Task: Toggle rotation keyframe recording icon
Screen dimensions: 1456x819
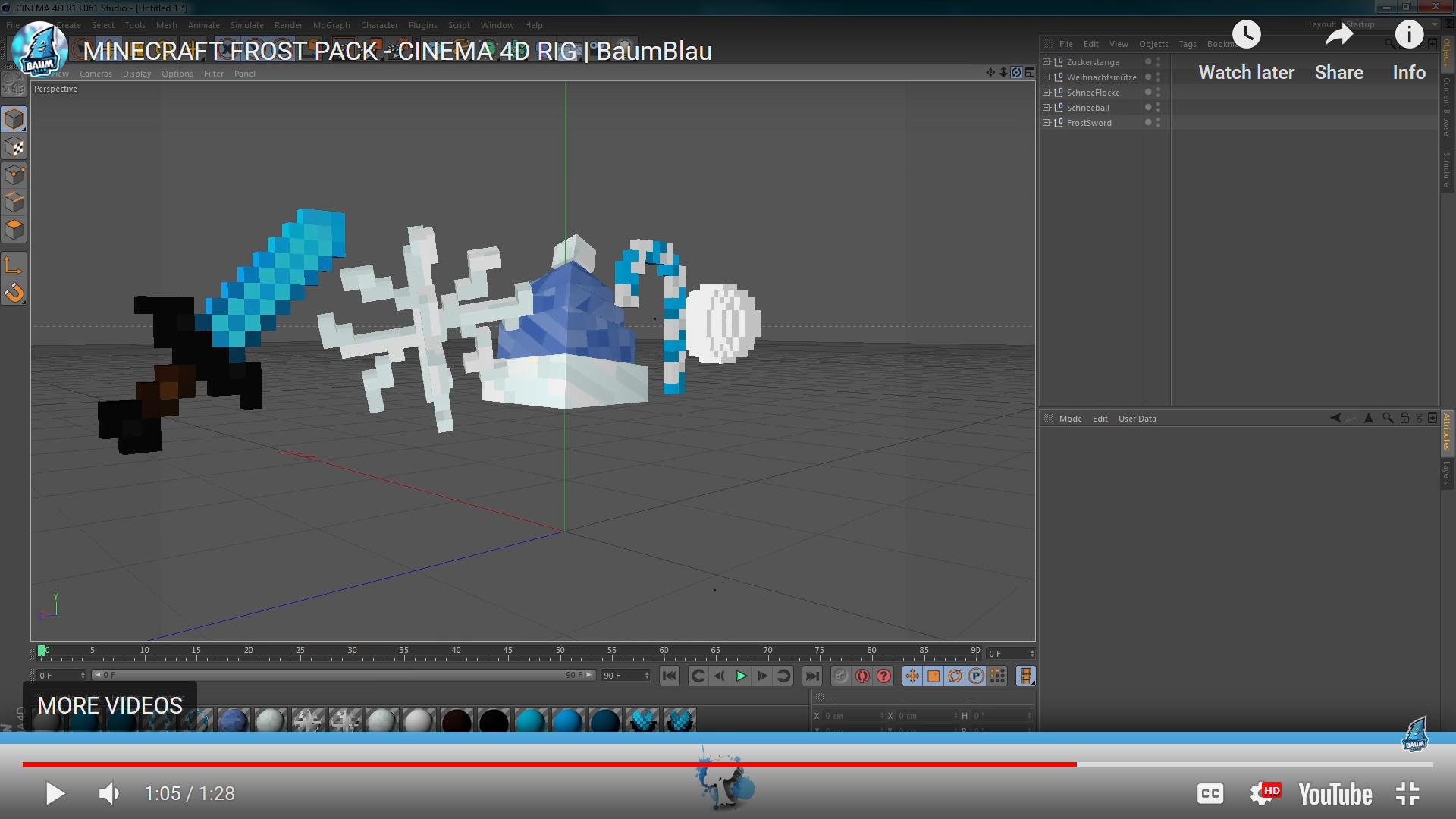Action: tap(955, 676)
